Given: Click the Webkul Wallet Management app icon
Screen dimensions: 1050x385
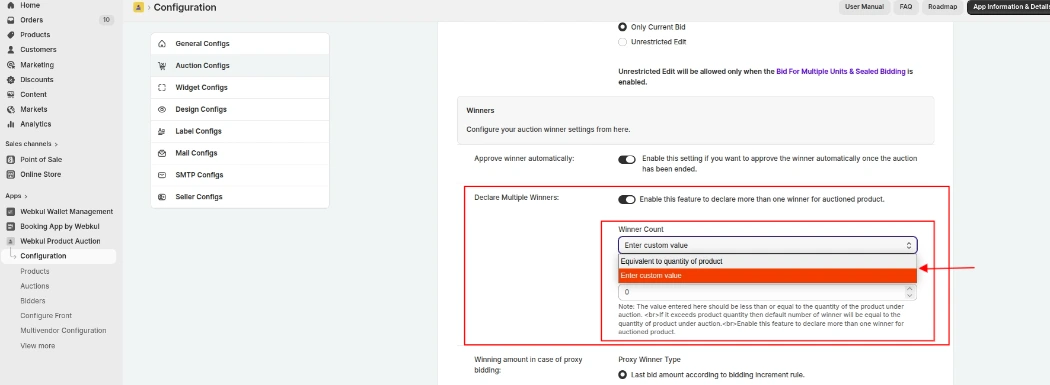Looking at the screenshot, I should [x=11, y=212].
